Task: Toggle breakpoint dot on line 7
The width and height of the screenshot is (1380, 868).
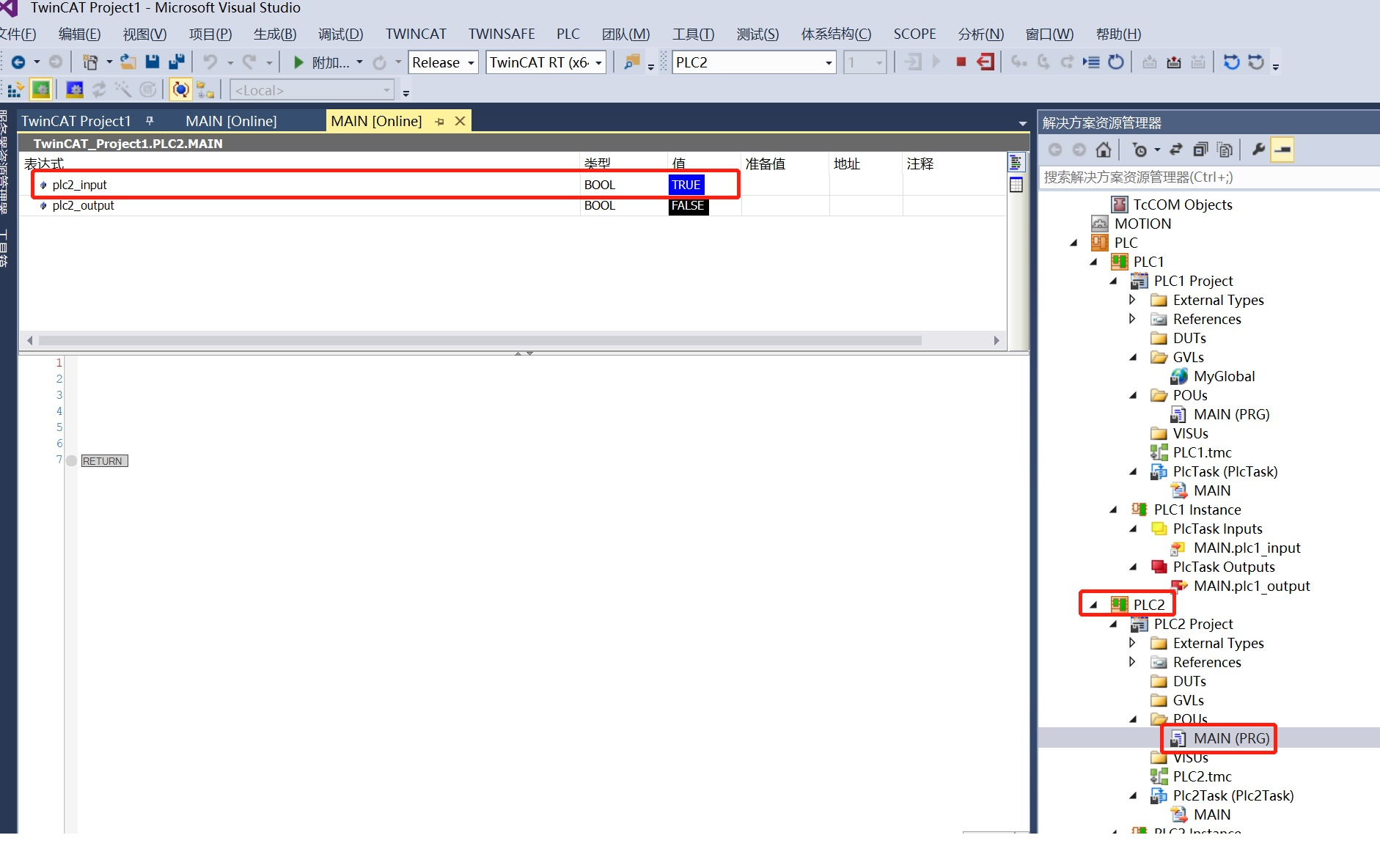Action: tap(71, 461)
